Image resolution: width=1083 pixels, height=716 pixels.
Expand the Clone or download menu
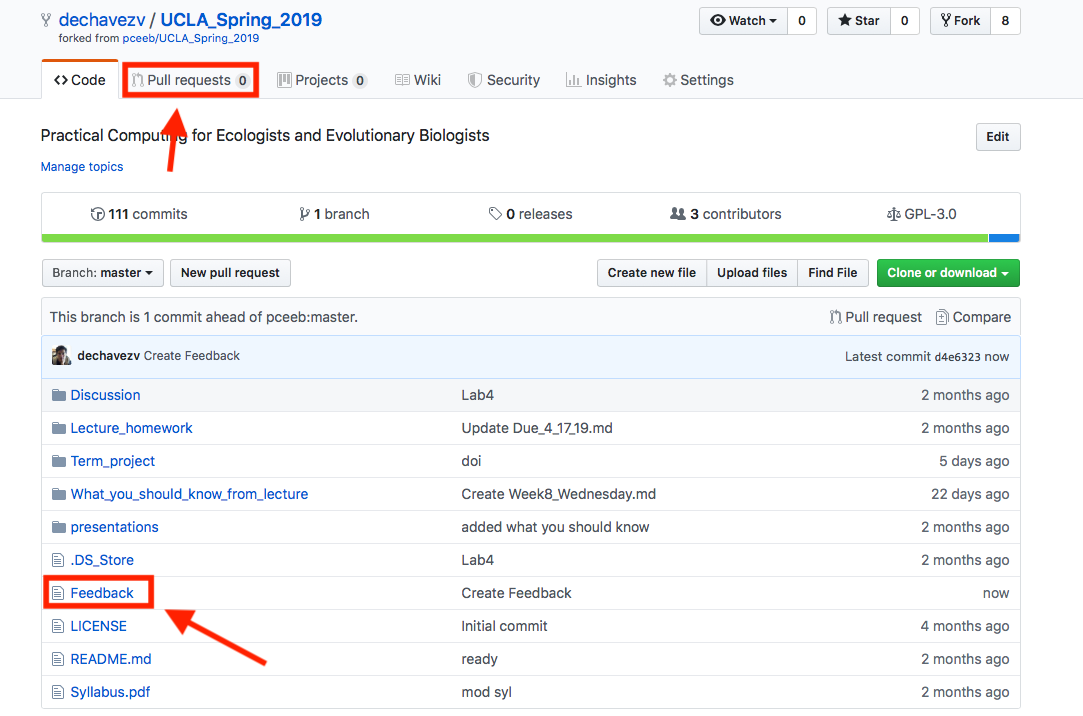pos(948,273)
